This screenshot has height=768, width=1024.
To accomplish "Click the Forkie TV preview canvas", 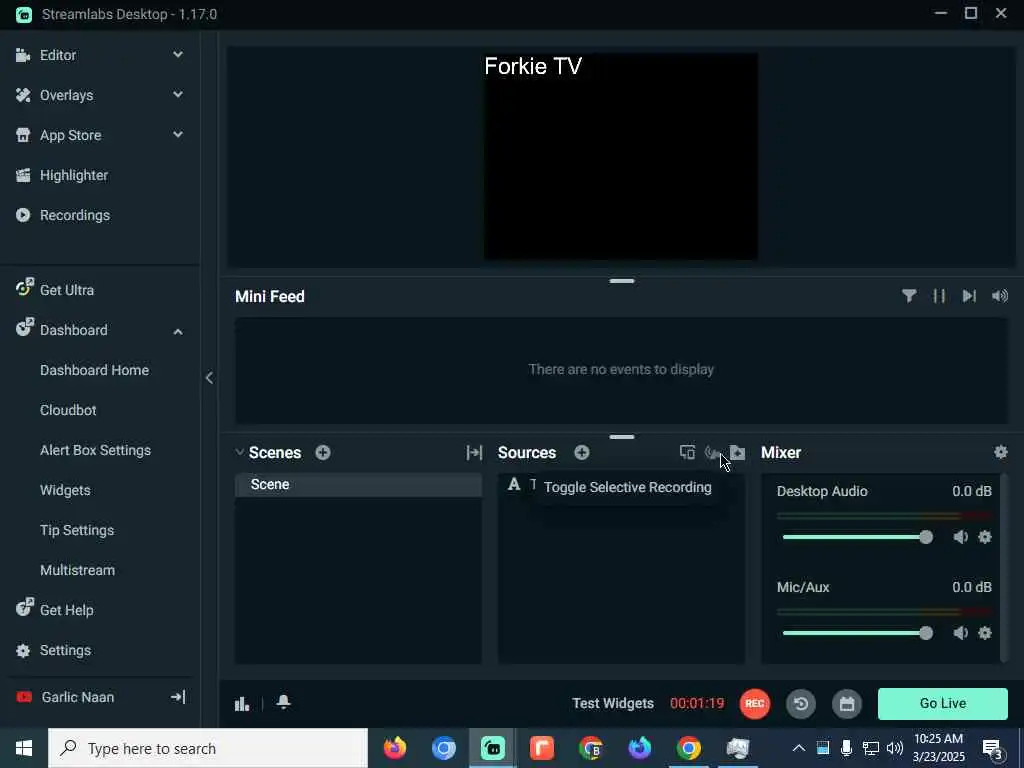I will (x=620, y=157).
